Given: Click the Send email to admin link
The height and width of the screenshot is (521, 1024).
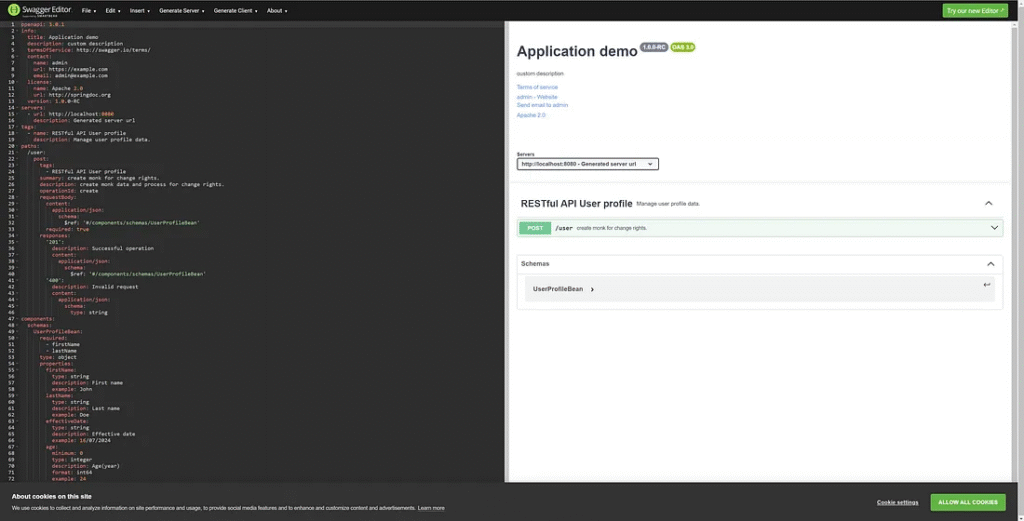Looking at the screenshot, I should 542,105.
